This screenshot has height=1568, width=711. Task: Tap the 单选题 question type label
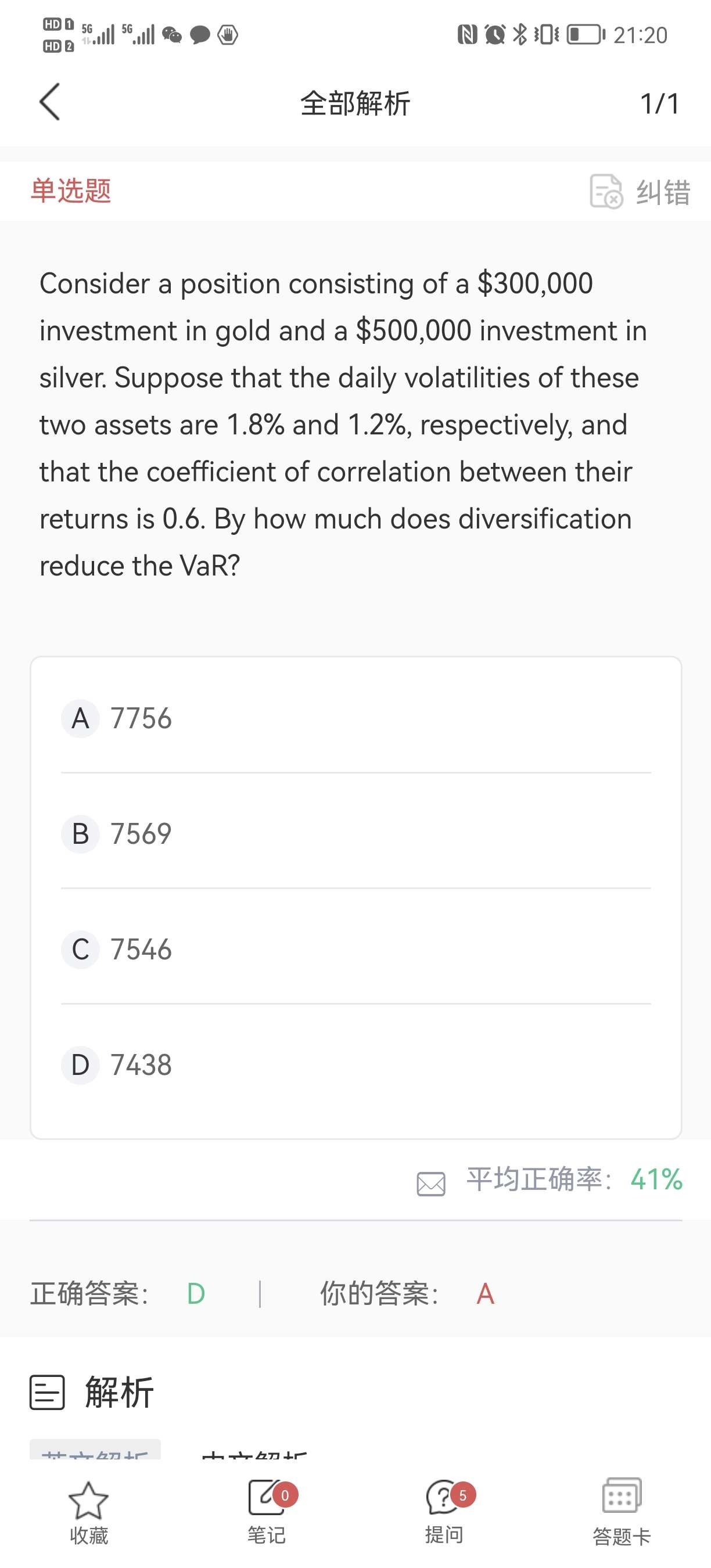(x=71, y=190)
